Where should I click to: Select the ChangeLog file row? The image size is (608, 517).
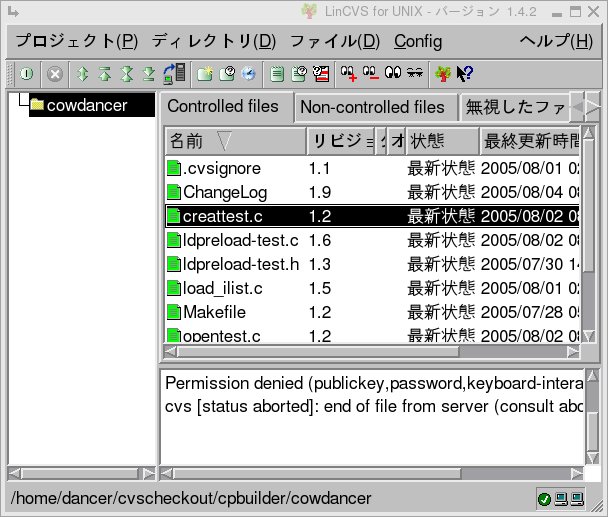click(372, 192)
